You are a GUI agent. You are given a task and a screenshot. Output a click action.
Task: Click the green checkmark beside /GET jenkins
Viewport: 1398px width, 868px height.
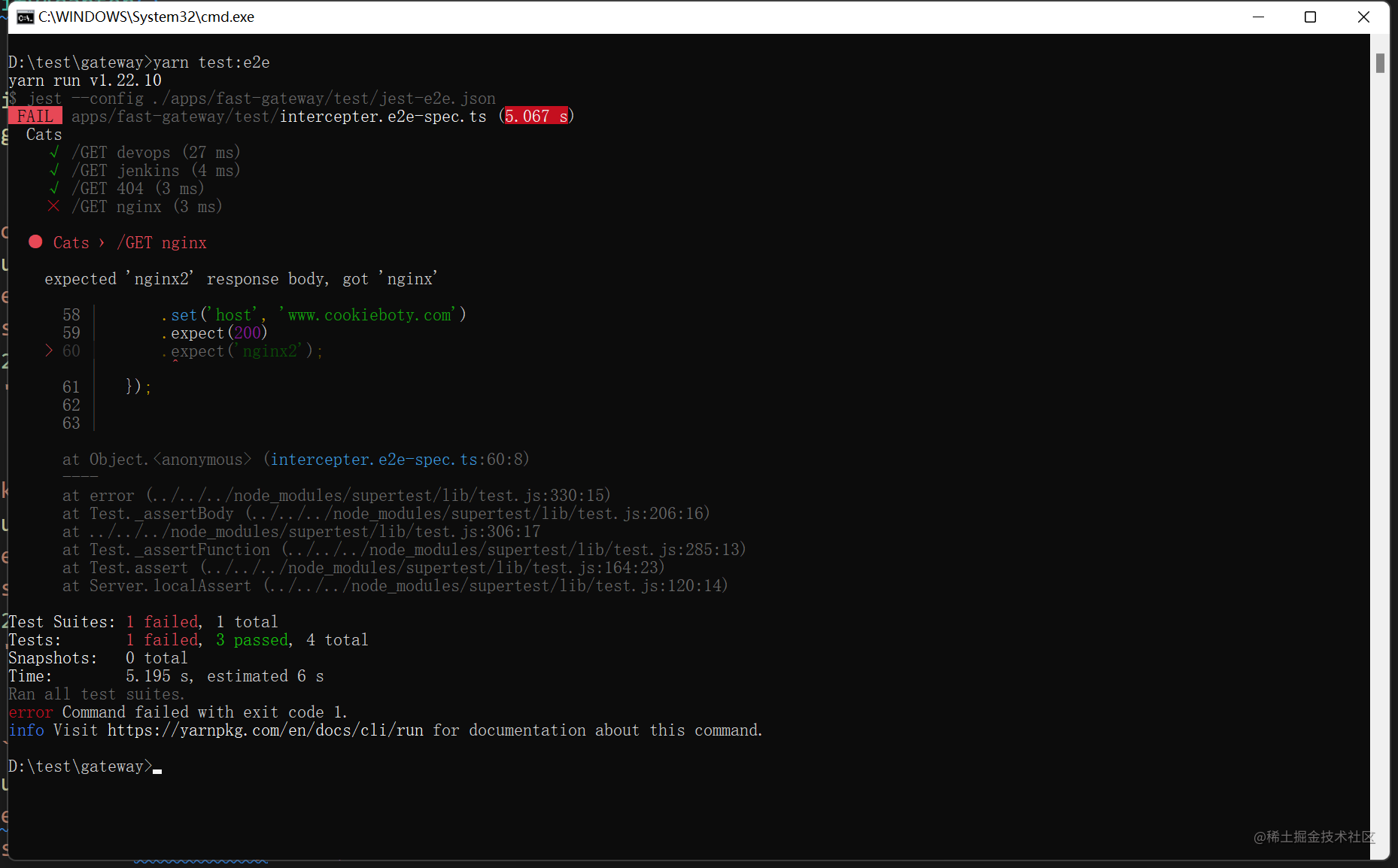[x=54, y=170]
